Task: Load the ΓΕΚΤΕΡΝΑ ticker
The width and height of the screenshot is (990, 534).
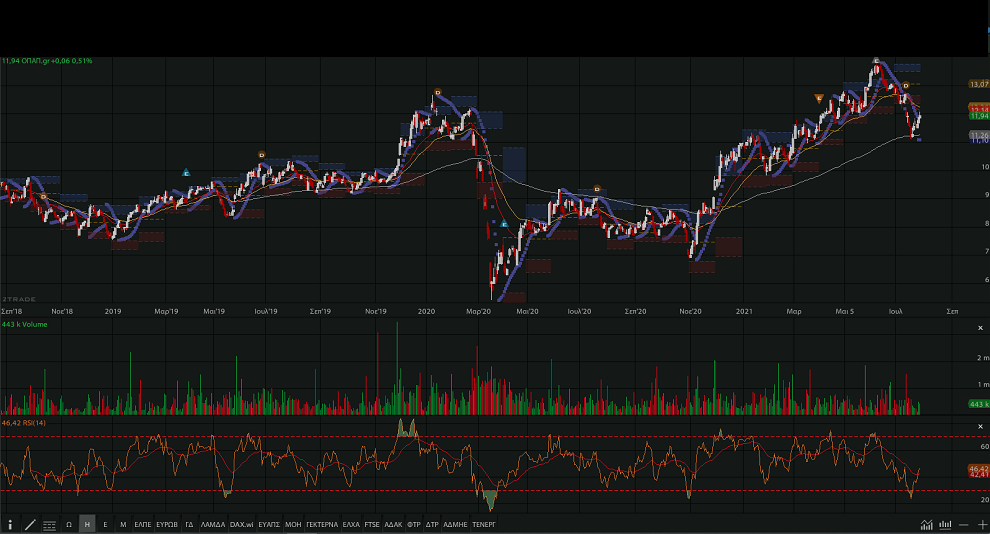Action: click(322, 524)
